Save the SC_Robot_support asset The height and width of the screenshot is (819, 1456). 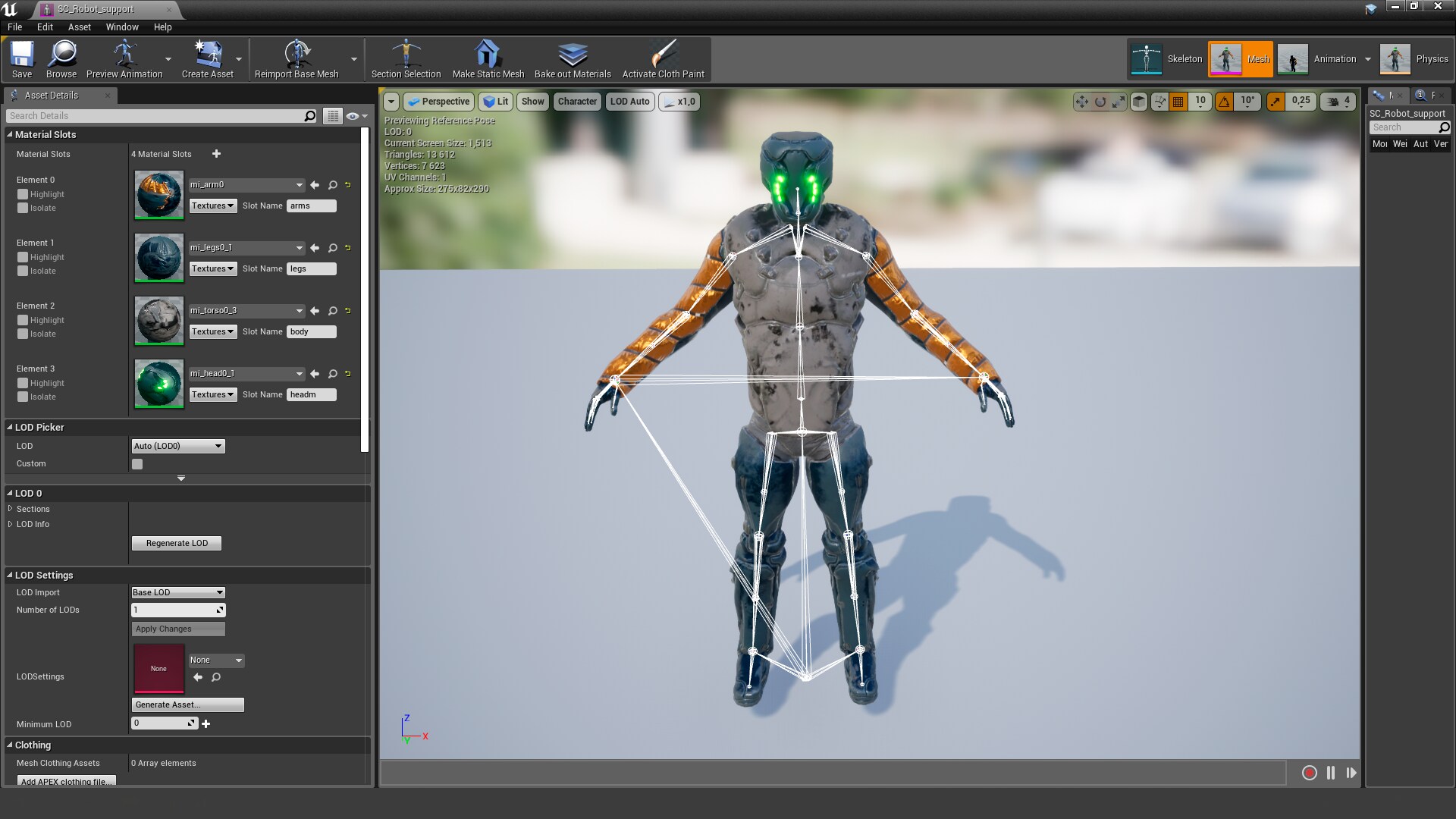tap(21, 58)
